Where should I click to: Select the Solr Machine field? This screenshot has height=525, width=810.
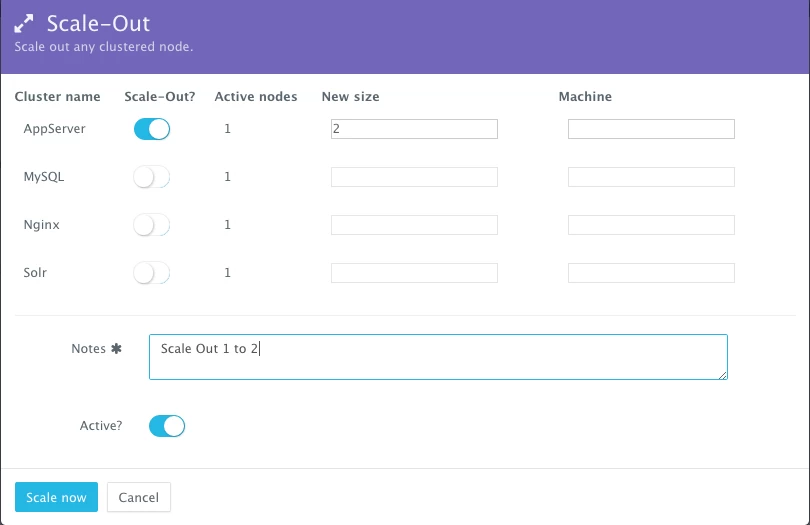coord(651,273)
